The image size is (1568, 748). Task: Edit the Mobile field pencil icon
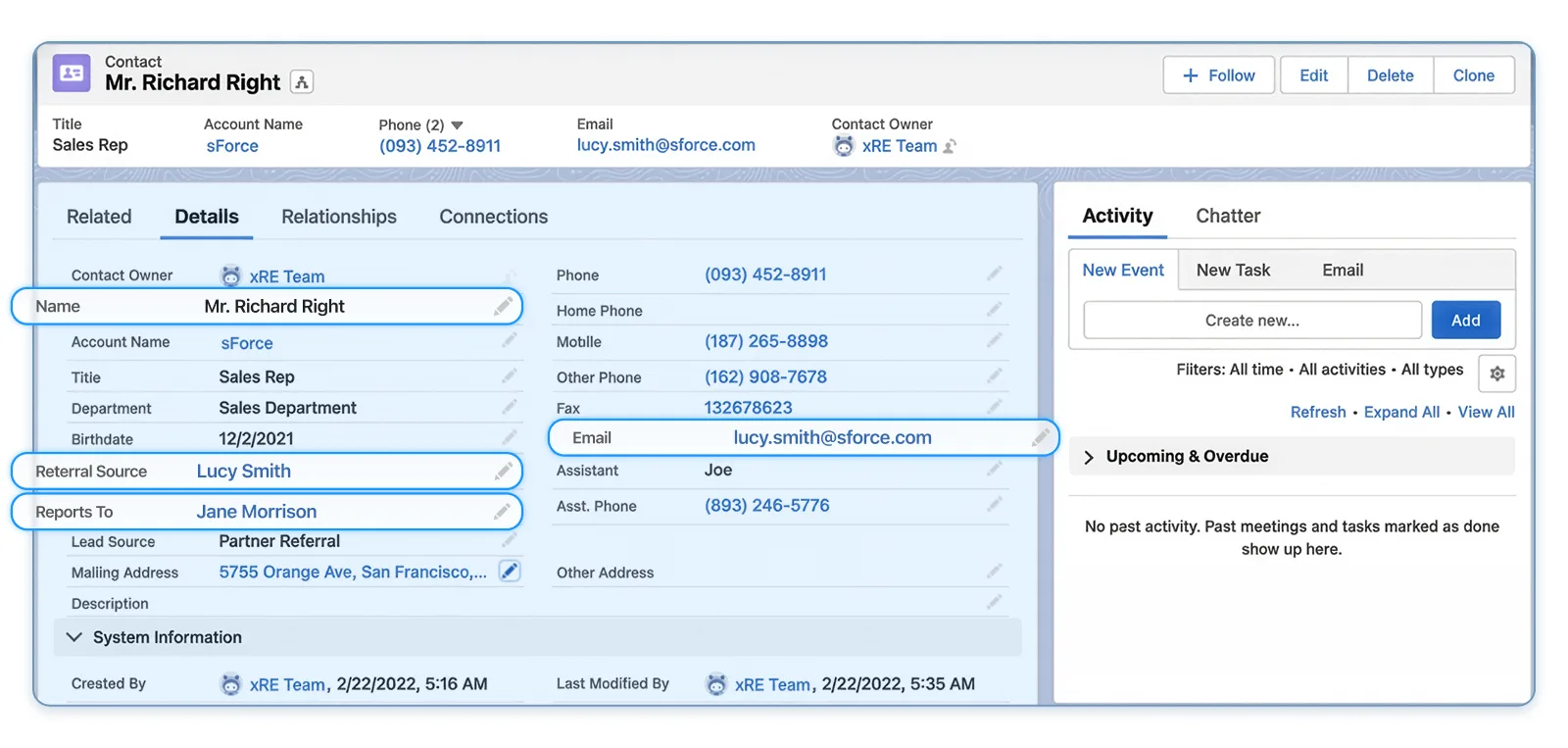click(994, 341)
